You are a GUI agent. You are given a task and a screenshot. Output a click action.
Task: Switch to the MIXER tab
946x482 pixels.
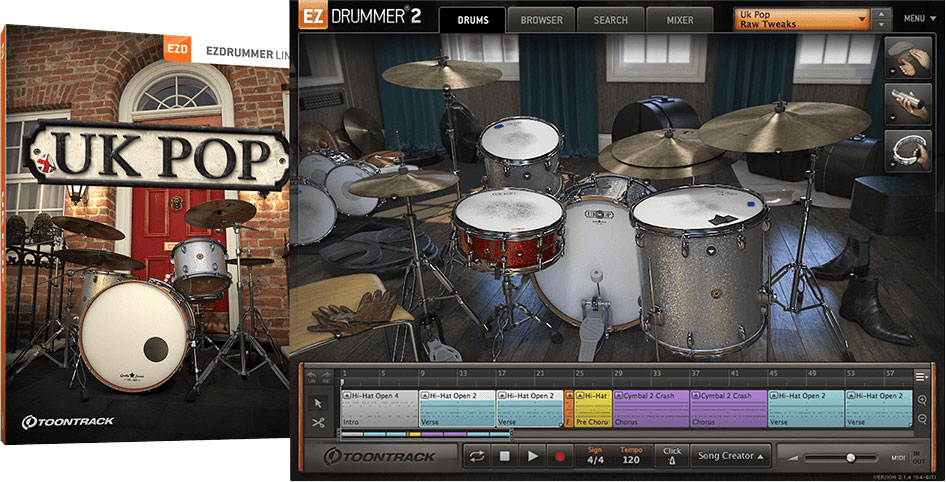(x=680, y=20)
